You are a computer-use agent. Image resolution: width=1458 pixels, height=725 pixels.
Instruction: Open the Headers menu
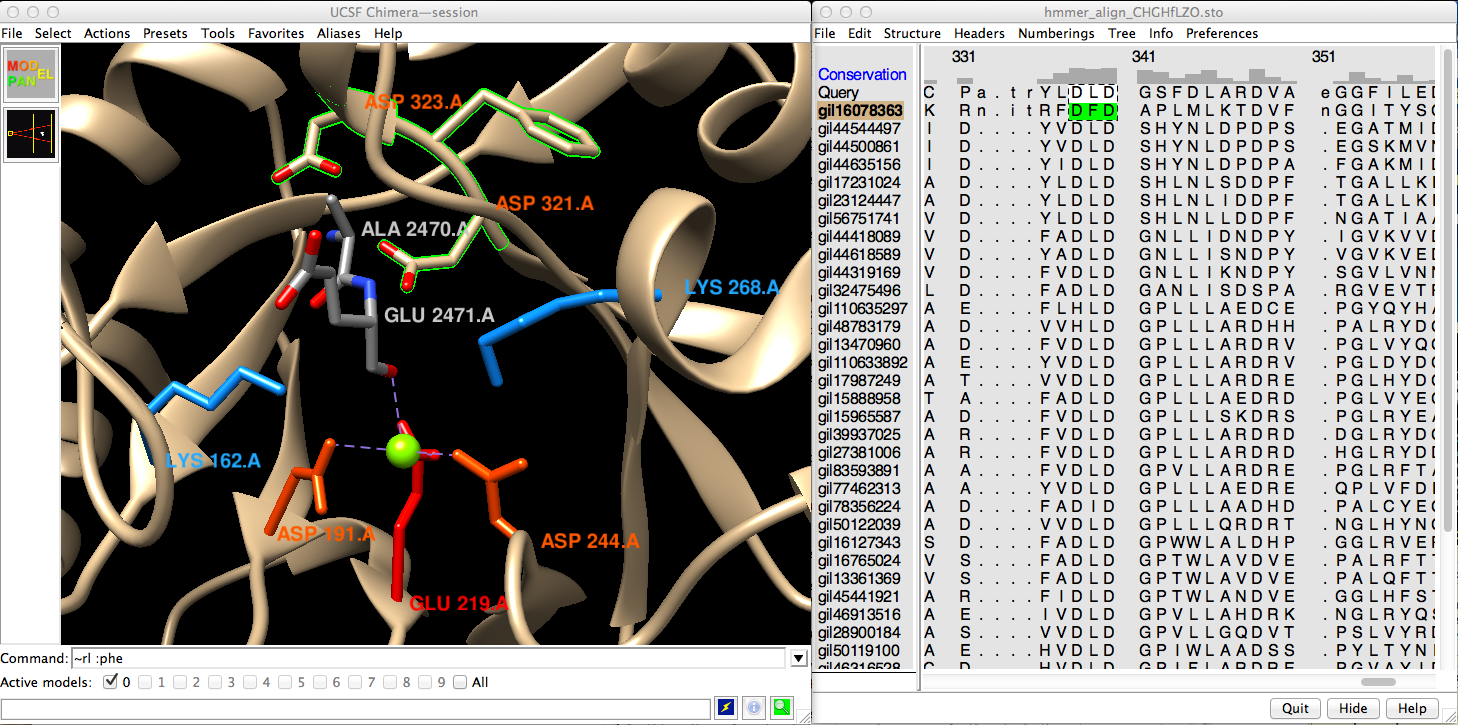click(979, 33)
